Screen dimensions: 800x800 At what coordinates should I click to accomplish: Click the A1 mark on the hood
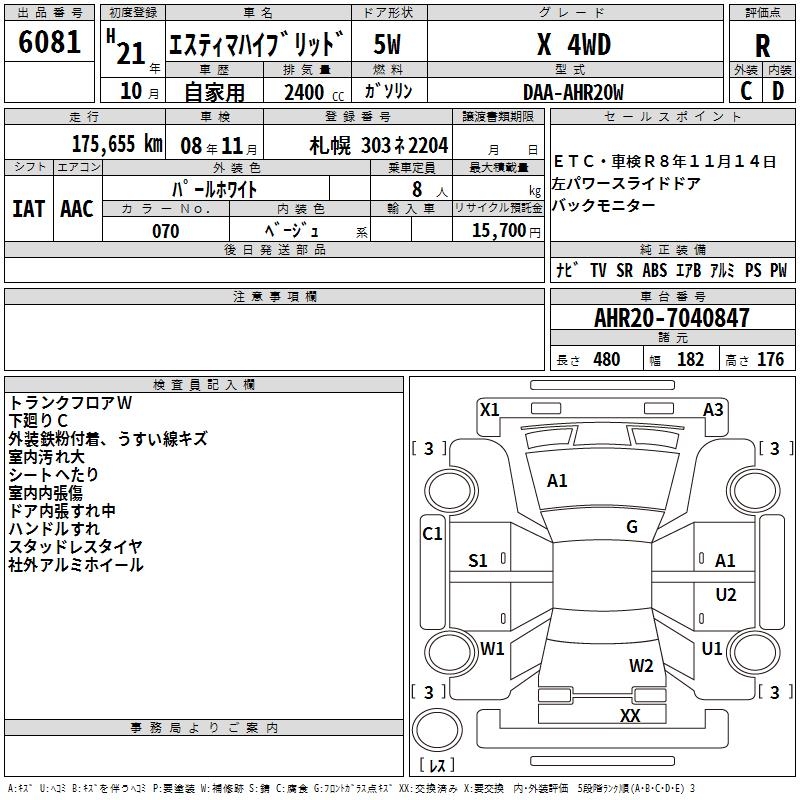[x=557, y=481]
